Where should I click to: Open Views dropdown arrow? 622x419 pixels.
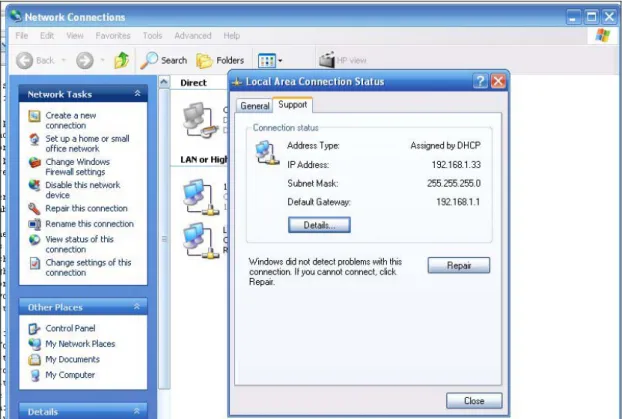pos(280,61)
